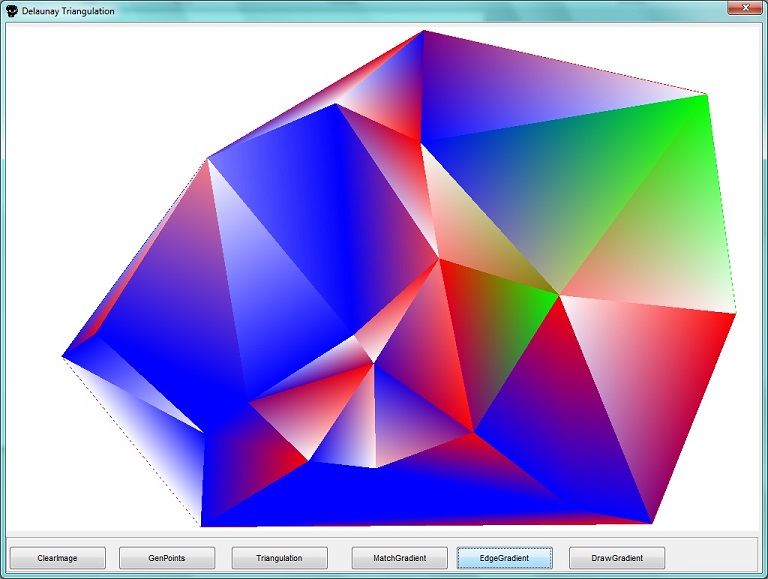Viewport: 768px width, 579px height.
Task: Click the solid blue triangle along bottom edge
Action: pos(420,495)
